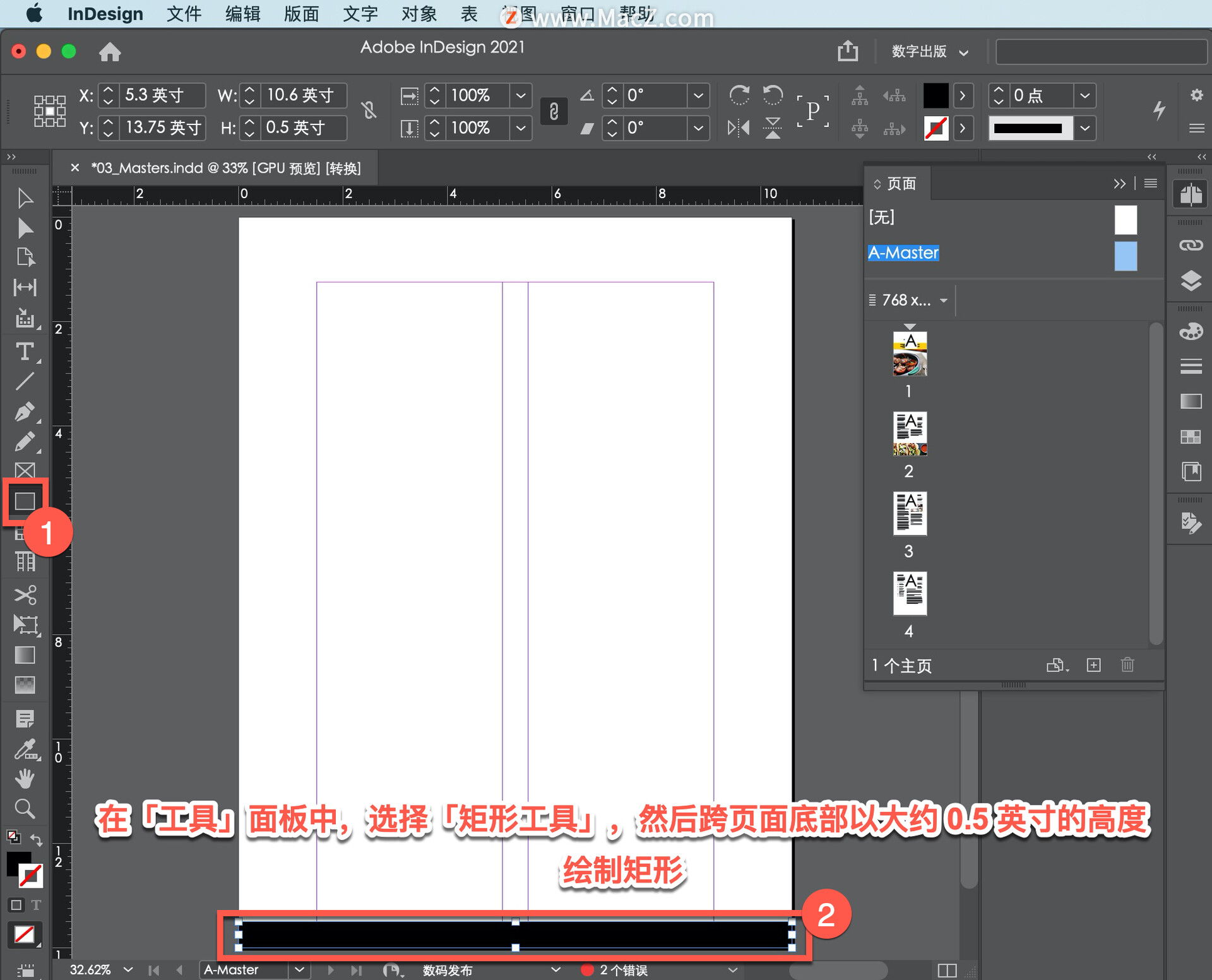Open the 对象 menu
The image size is (1212, 980).
[x=419, y=14]
